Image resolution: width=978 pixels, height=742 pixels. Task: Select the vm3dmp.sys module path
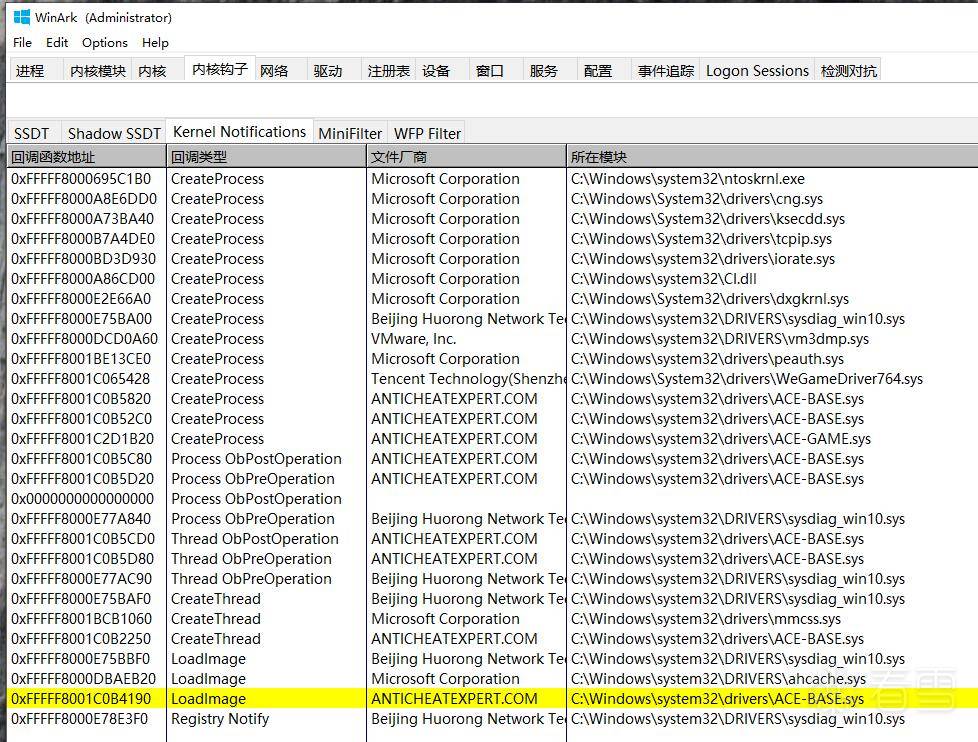tap(720, 339)
